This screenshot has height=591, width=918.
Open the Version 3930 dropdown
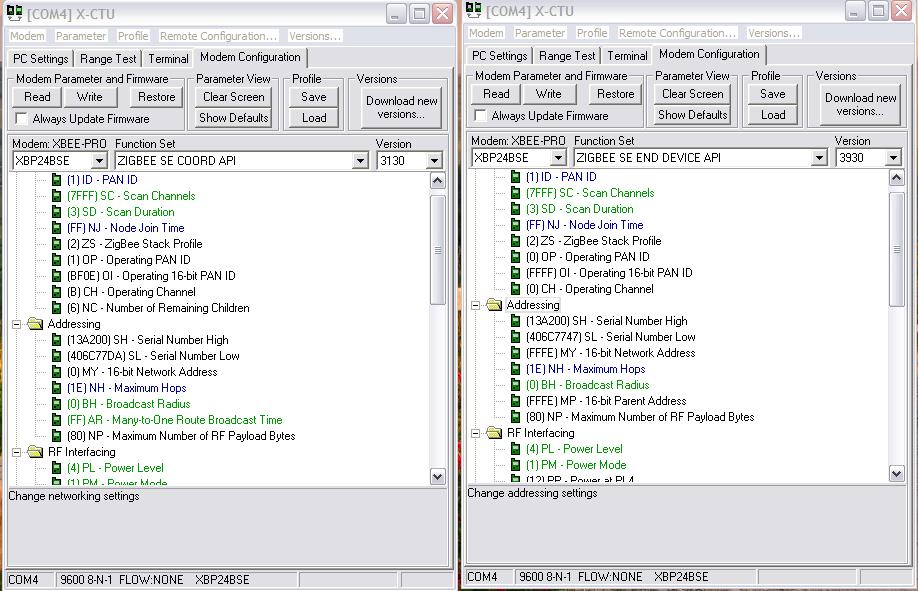pyautogui.click(x=893, y=158)
